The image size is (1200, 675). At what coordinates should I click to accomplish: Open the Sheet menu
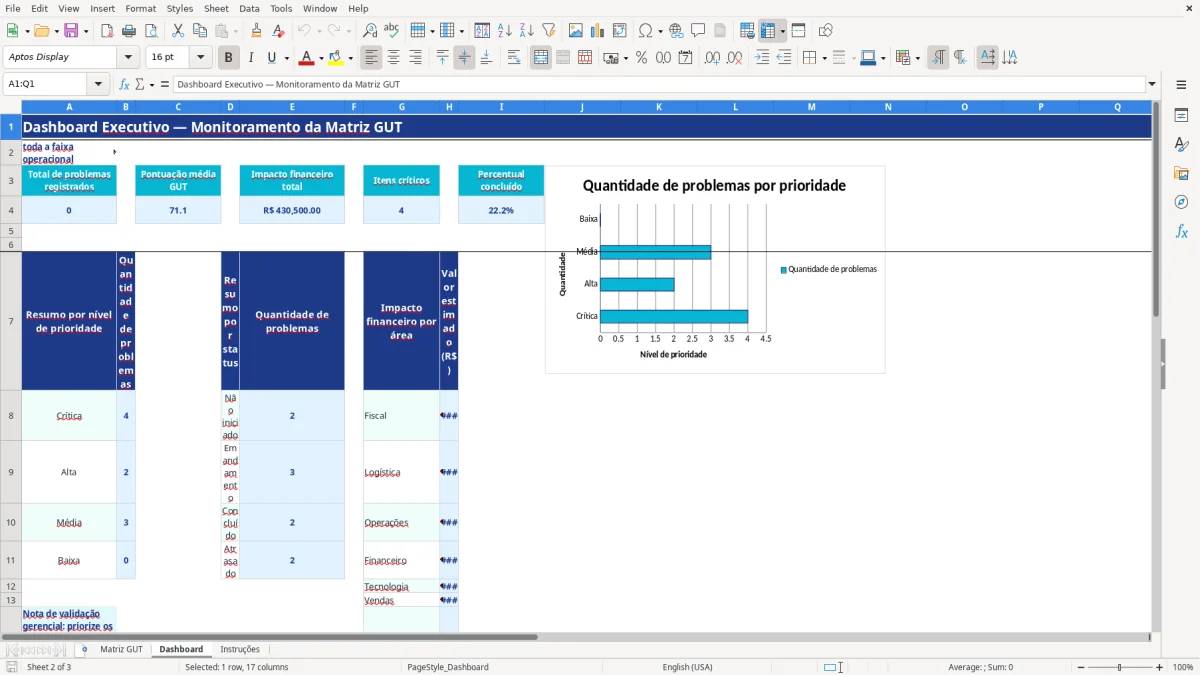[x=216, y=8]
